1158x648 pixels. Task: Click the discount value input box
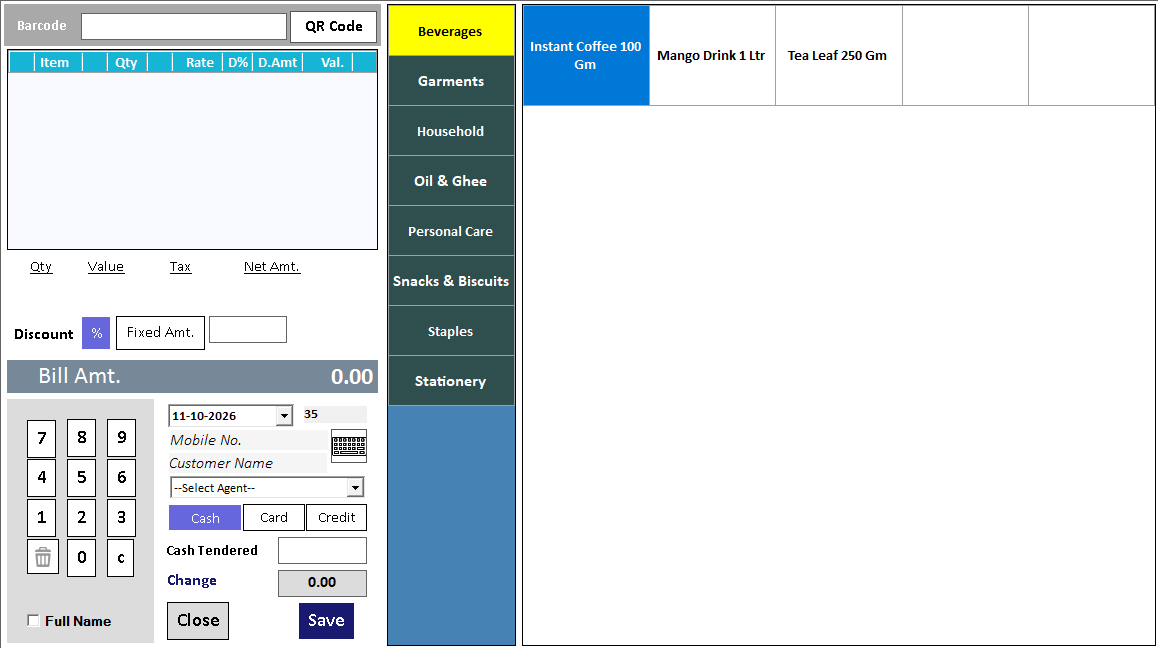click(x=248, y=330)
